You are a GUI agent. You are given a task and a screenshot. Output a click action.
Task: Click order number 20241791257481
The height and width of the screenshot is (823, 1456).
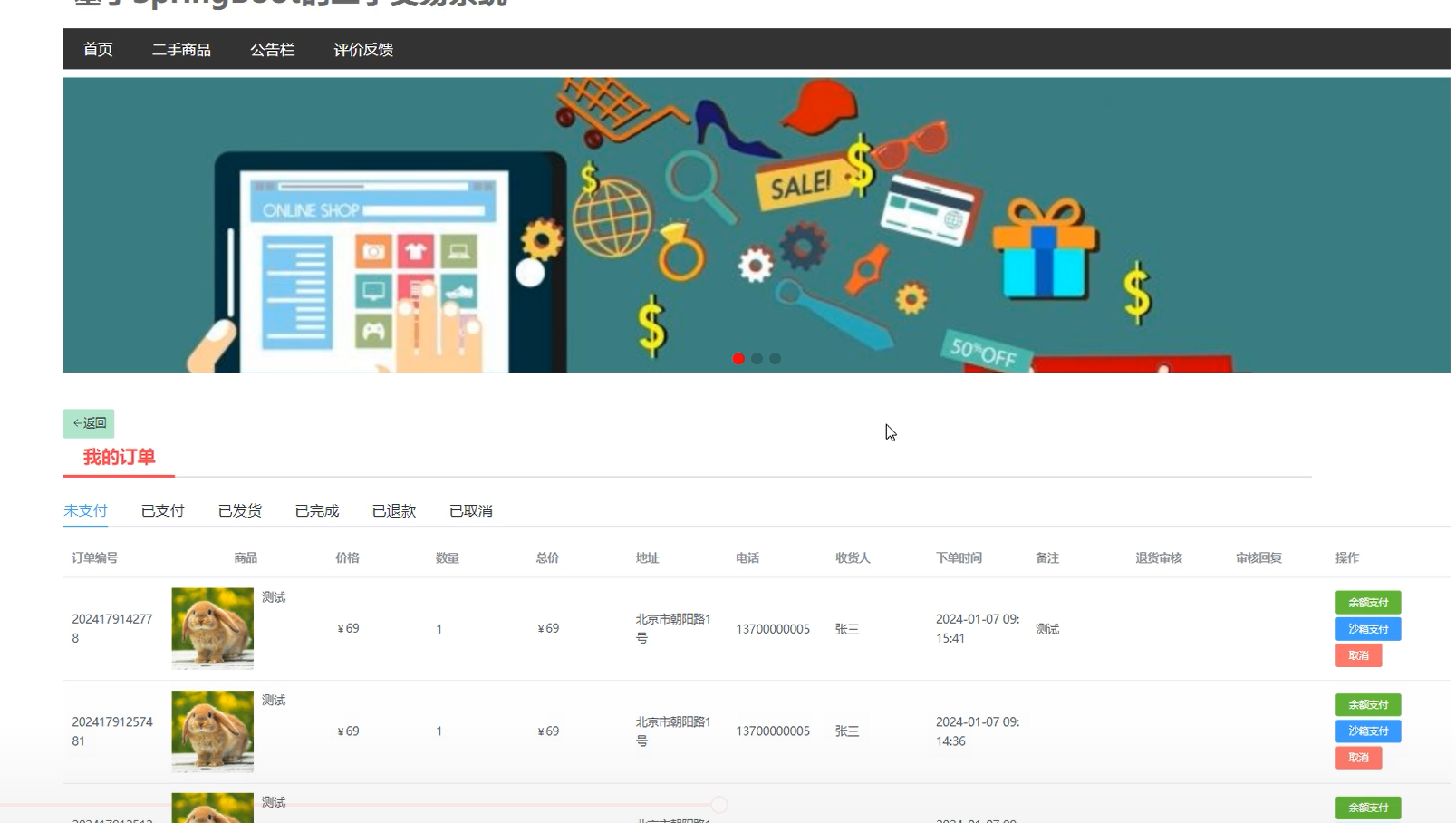(x=112, y=731)
